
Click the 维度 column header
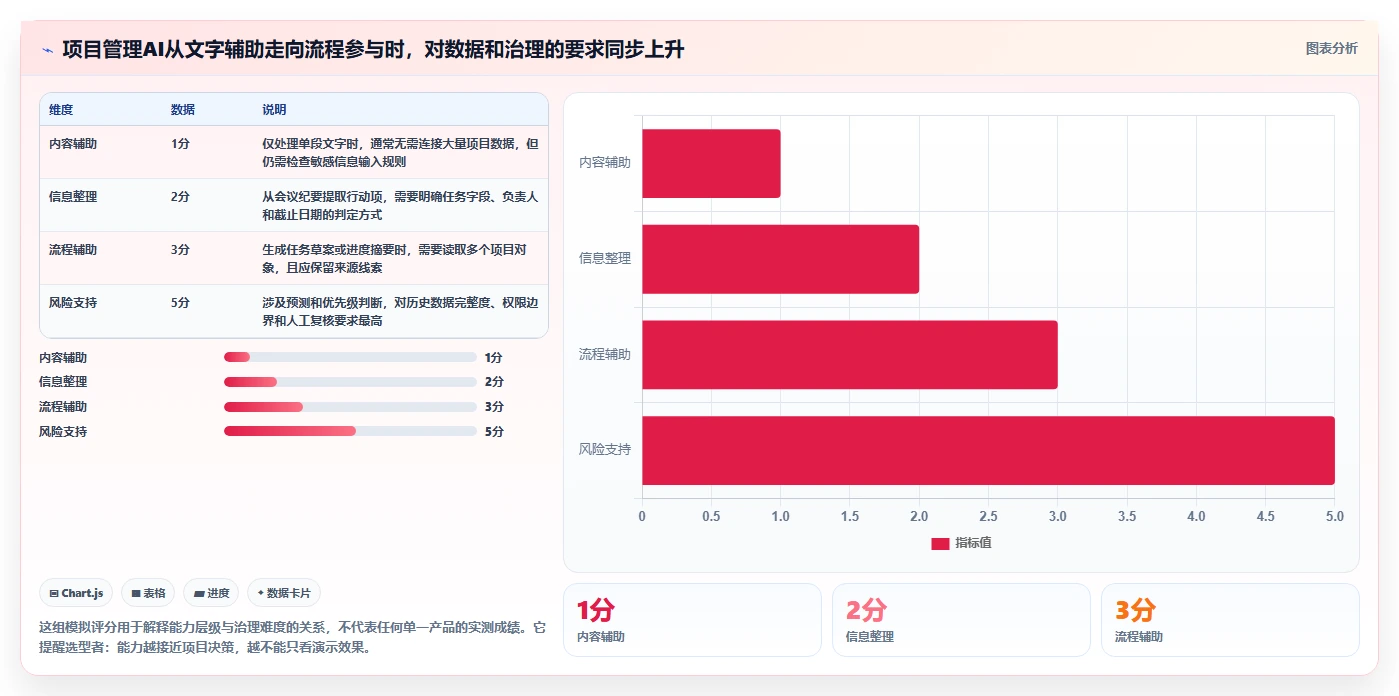tap(61, 109)
